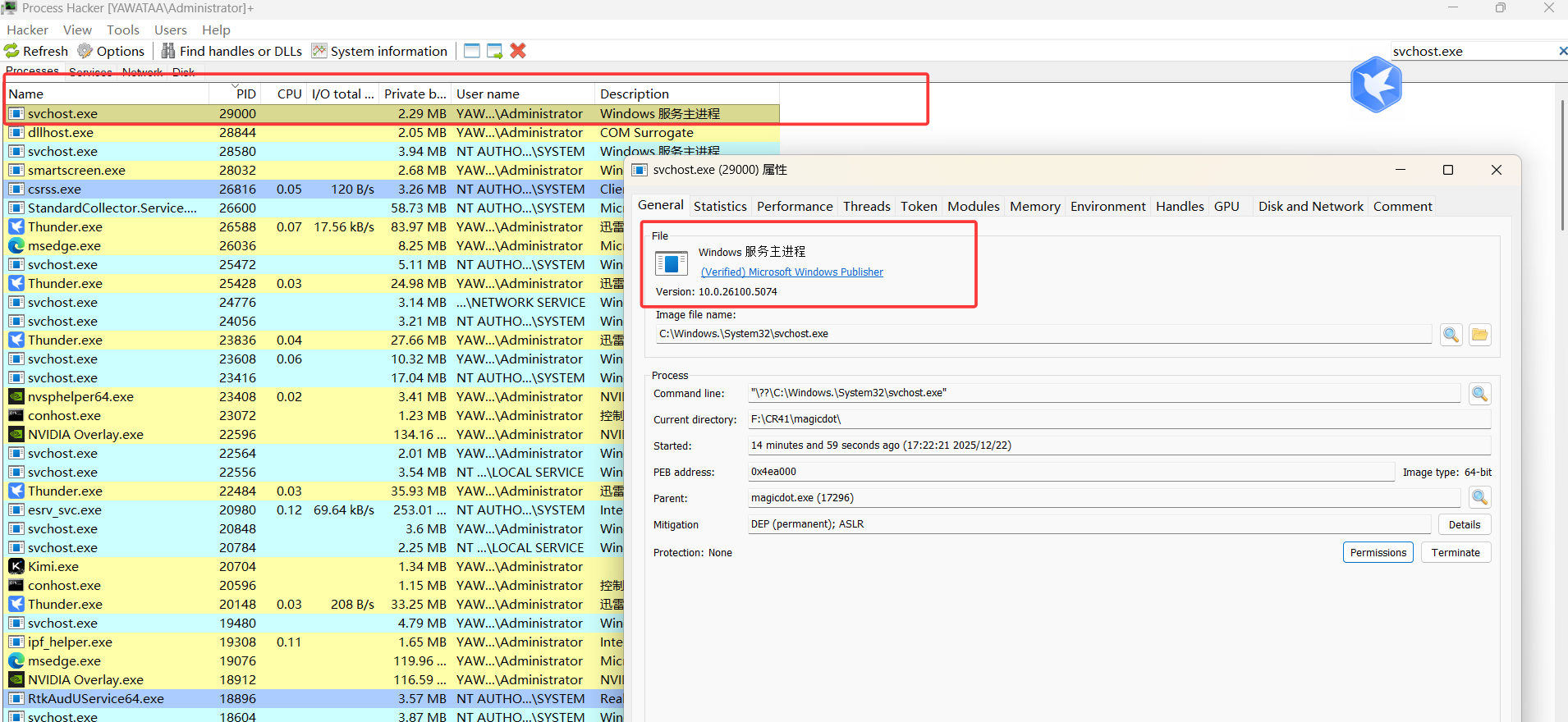Click inspect magnifier beside image file name
This screenshot has width=1568, height=722.
coord(1451,334)
